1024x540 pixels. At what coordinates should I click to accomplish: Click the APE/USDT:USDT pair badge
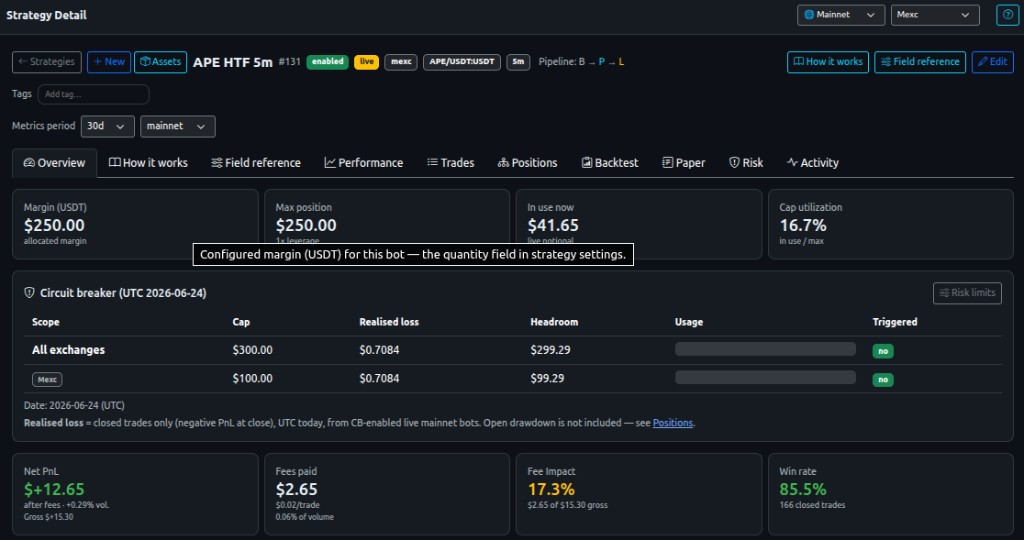[x=462, y=62]
